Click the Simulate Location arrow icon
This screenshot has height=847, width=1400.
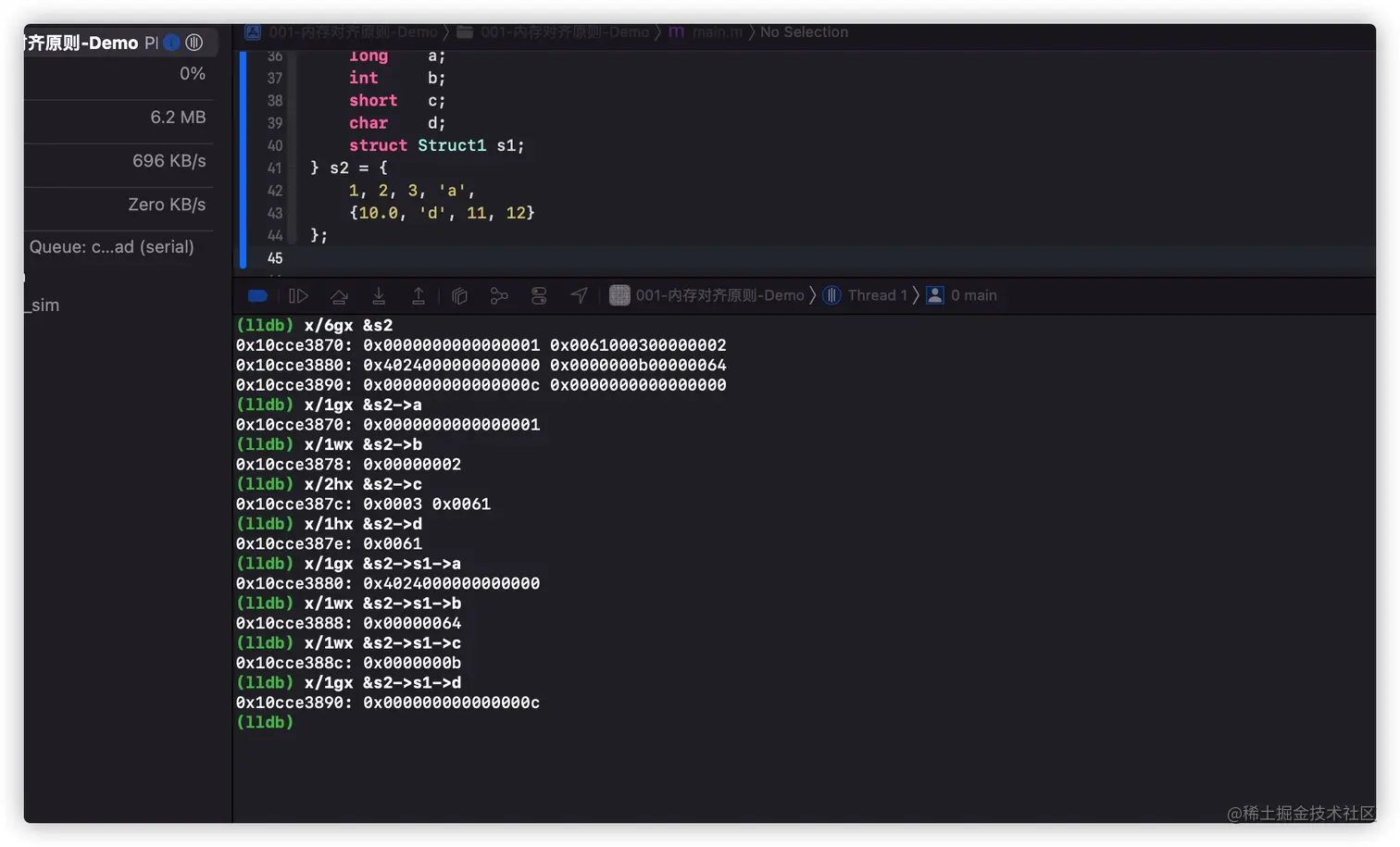tap(579, 296)
